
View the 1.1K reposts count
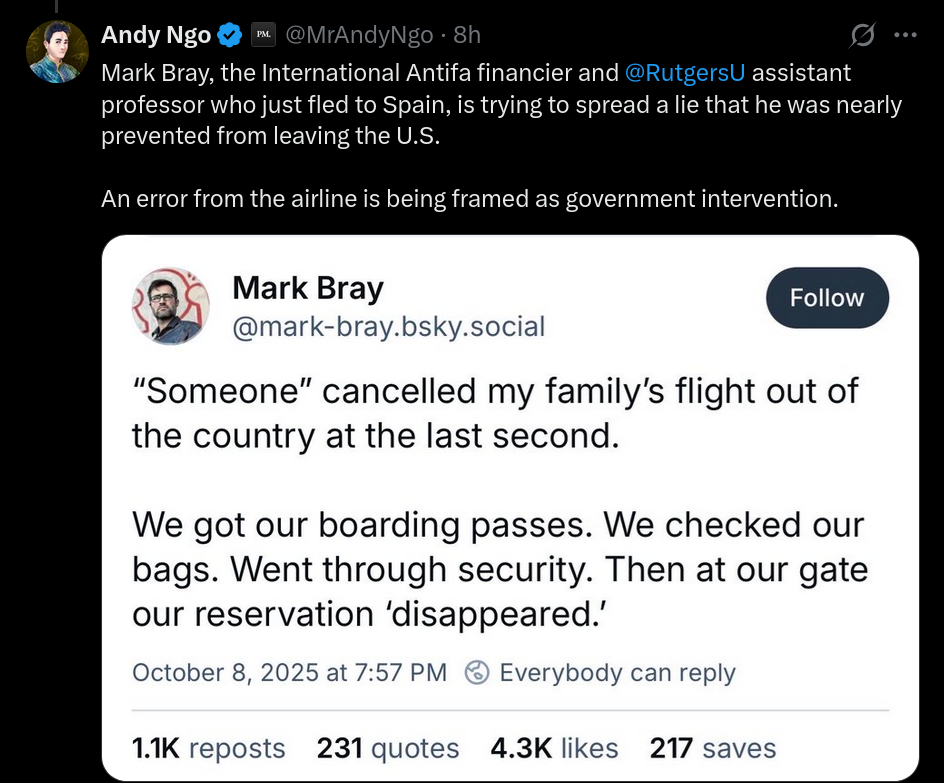(208, 748)
